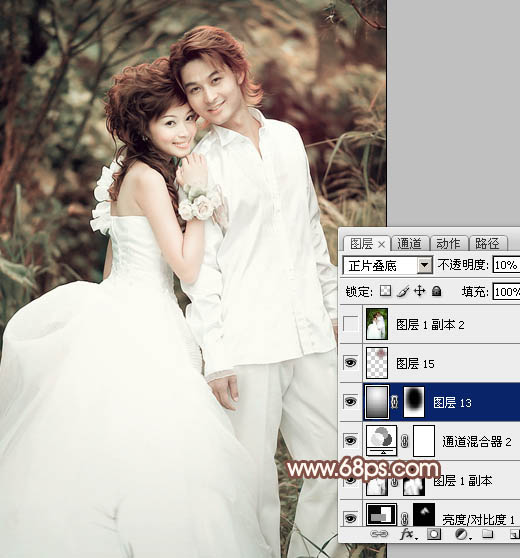Click thumbnail of 图层 15
The image size is (520, 558).
pyautogui.click(x=377, y=363)
